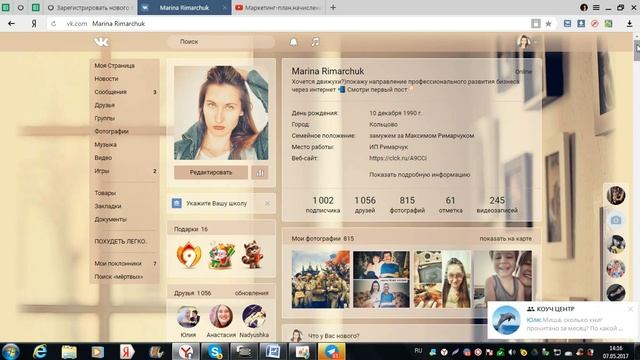Open friend 'Nadyushka' avatar

pos(254,316)
